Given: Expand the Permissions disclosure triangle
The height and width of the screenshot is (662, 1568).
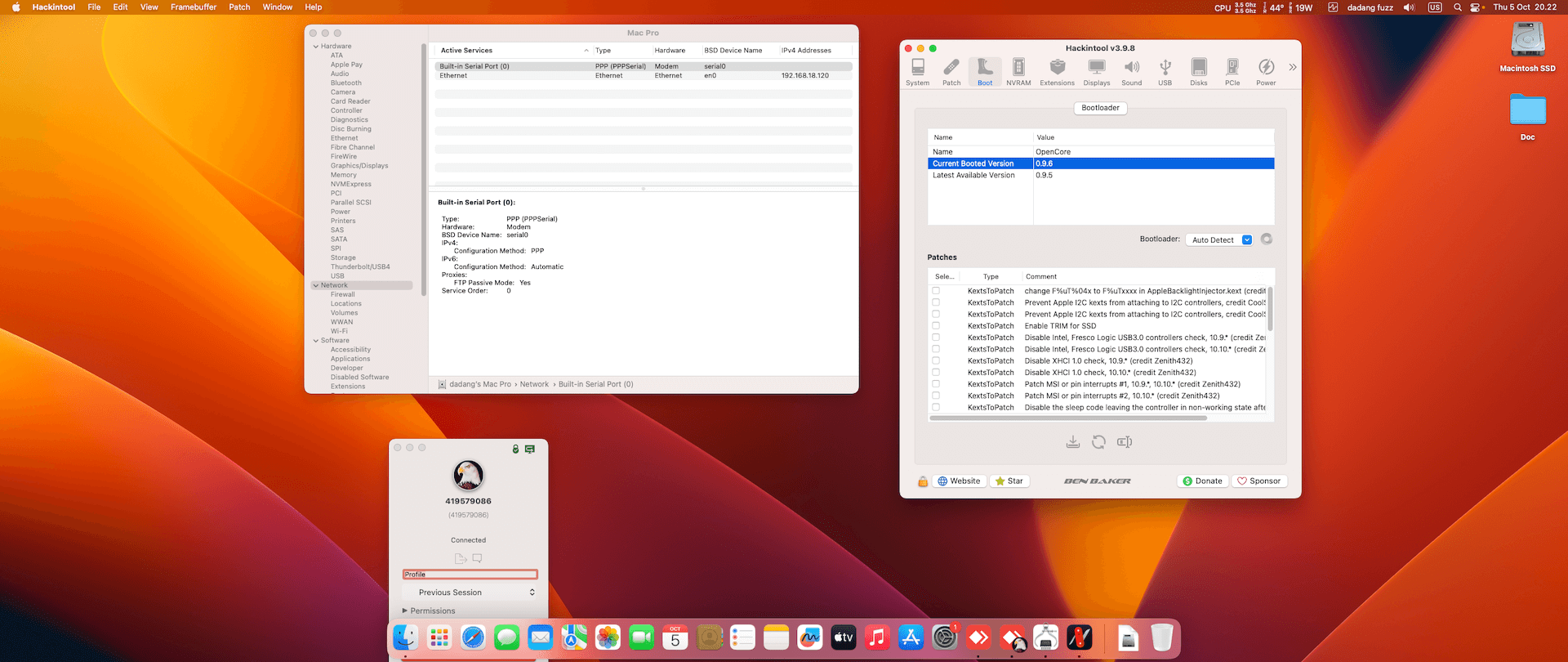Looking at the screenshot, I should [404, 611].
